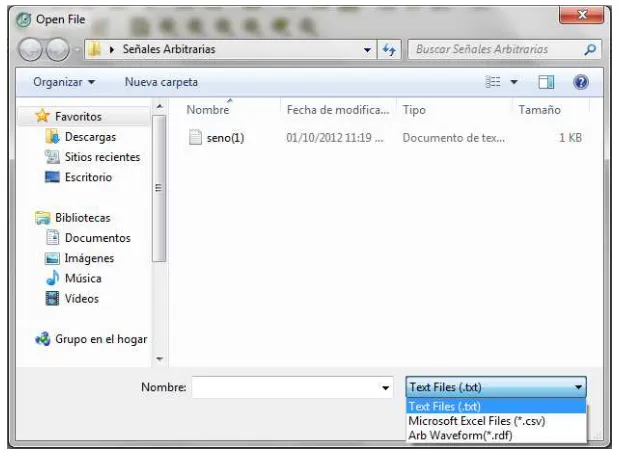Toggle the preview pane icon

pyautogui.click(x=546, y=82)
